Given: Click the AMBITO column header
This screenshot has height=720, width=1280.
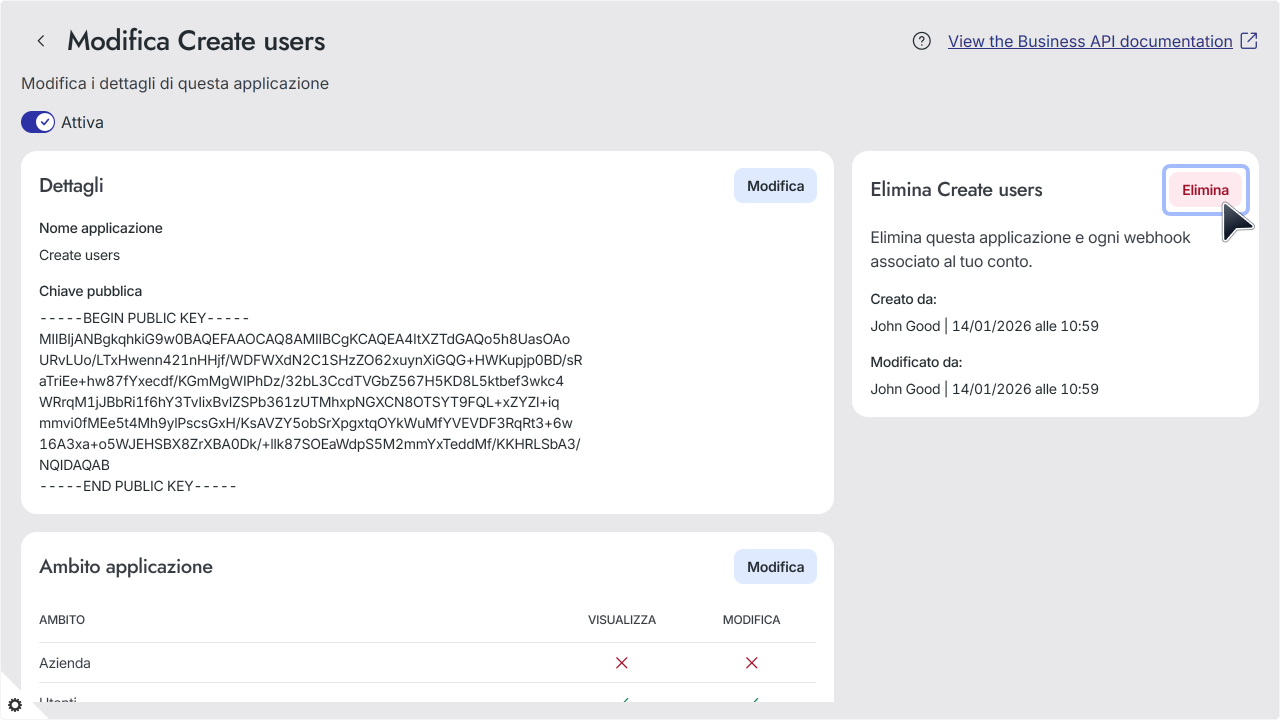Looking at the screenshot, I should point(62,620).
